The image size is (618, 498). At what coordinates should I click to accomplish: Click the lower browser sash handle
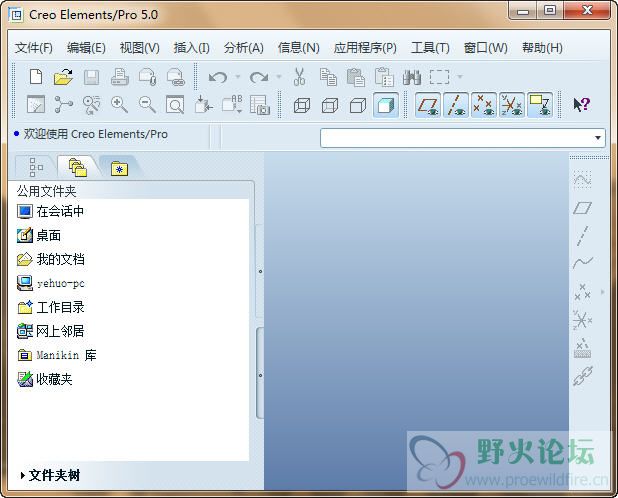[260, 375]
